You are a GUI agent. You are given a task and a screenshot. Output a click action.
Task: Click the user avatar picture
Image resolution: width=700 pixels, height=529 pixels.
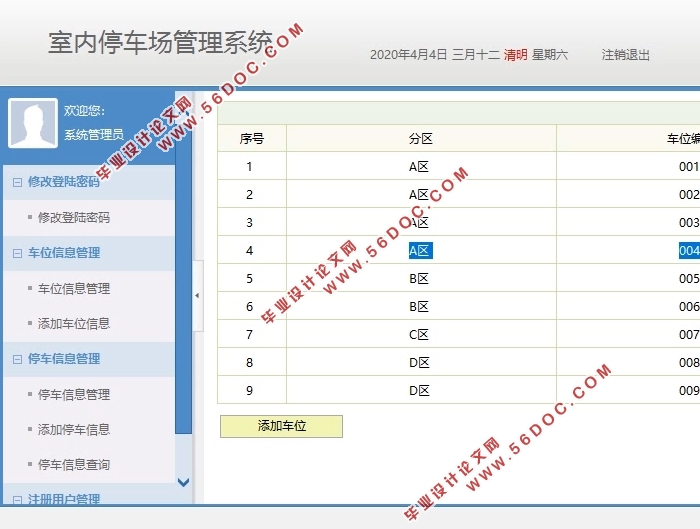(x=33, y=123)
